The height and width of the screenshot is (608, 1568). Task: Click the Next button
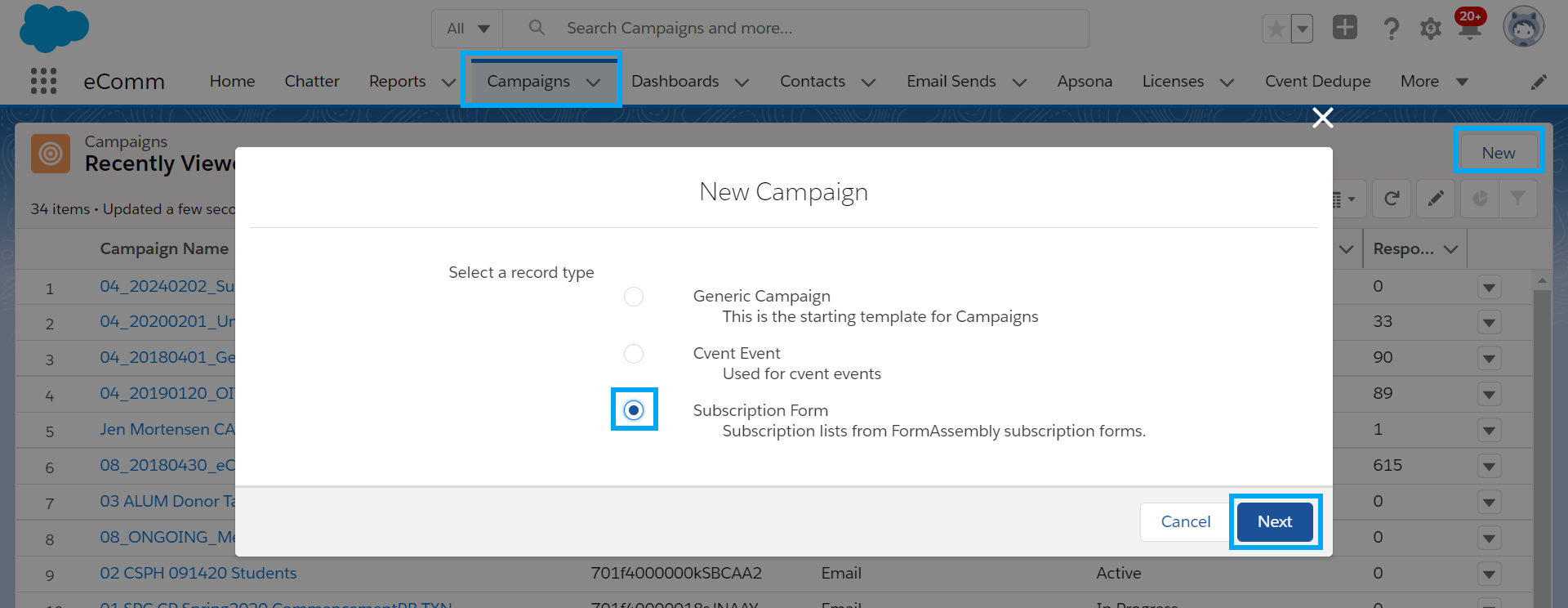coord(1275,521)
